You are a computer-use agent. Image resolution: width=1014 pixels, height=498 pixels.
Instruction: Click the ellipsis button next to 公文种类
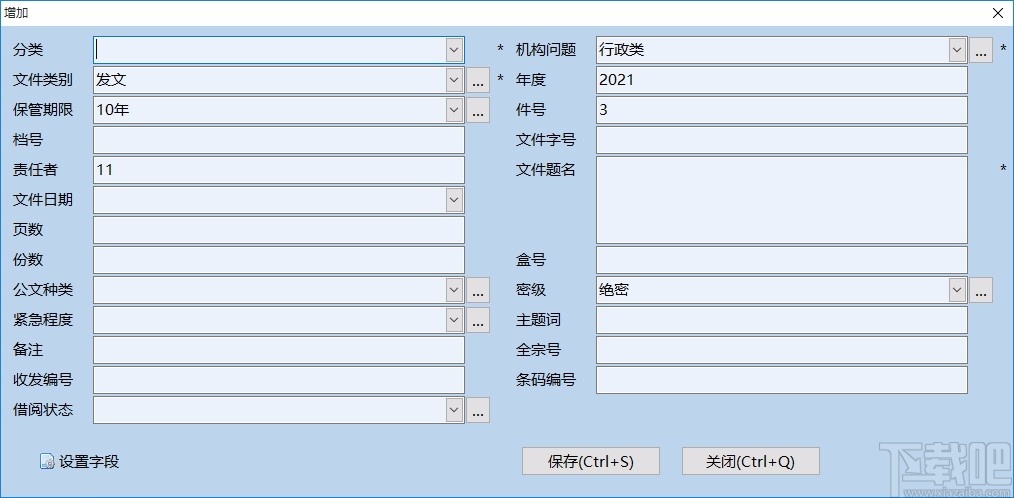[x=478, y=290]
